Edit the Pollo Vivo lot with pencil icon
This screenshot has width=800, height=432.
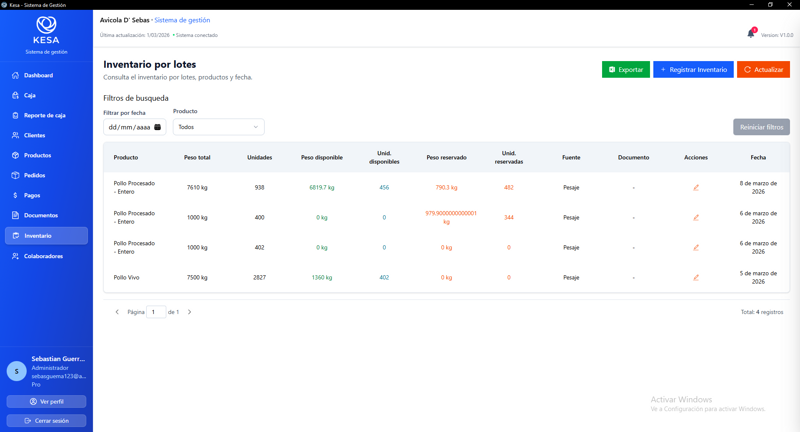pyautogui.click(x=695, y=277)
